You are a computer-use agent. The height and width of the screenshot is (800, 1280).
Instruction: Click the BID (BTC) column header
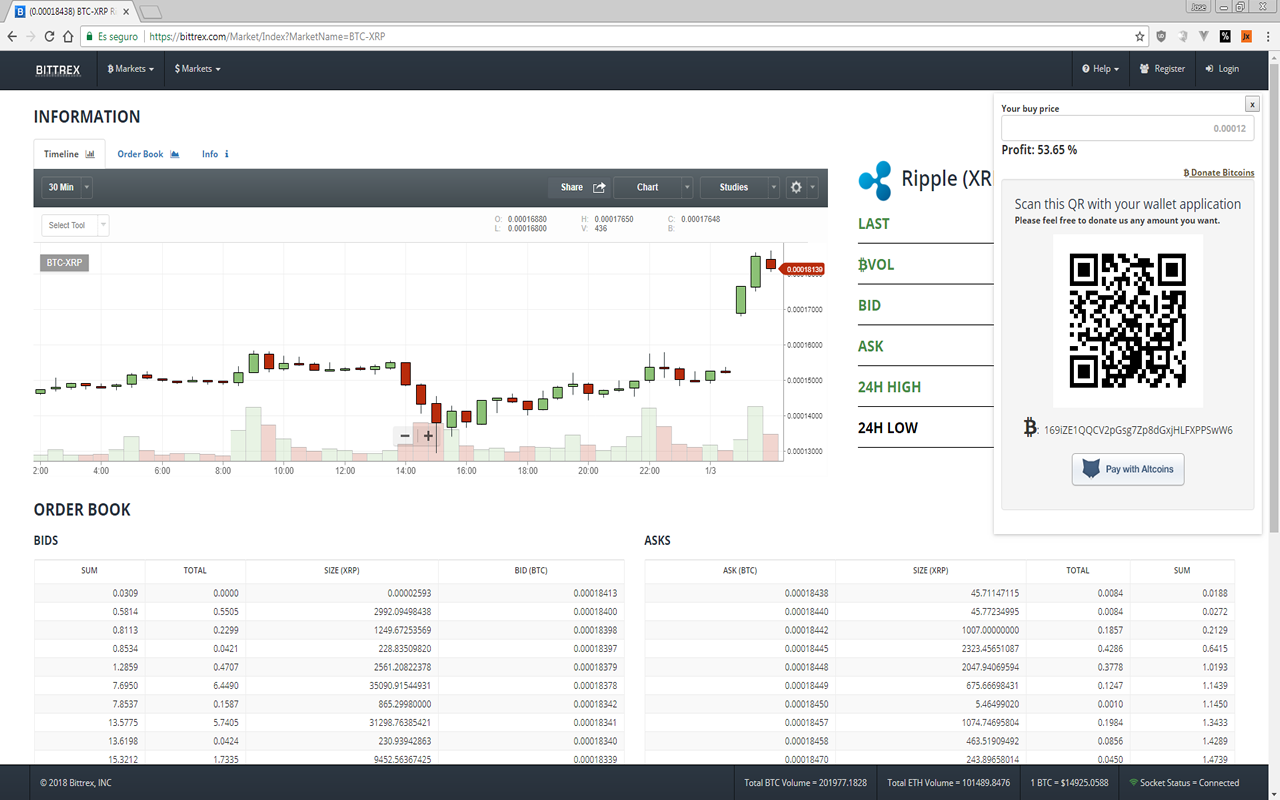tap(531, 571)
